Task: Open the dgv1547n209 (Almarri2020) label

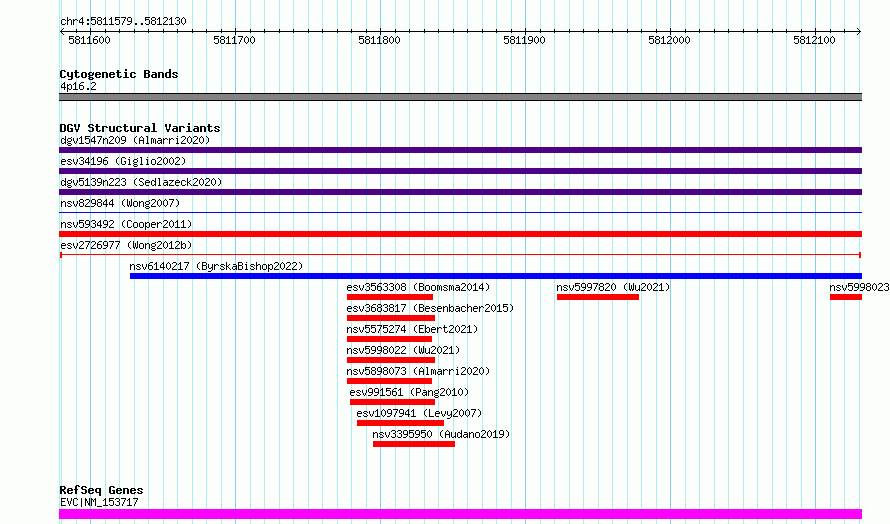Action: pyautogui.click(x=135, y=140)
